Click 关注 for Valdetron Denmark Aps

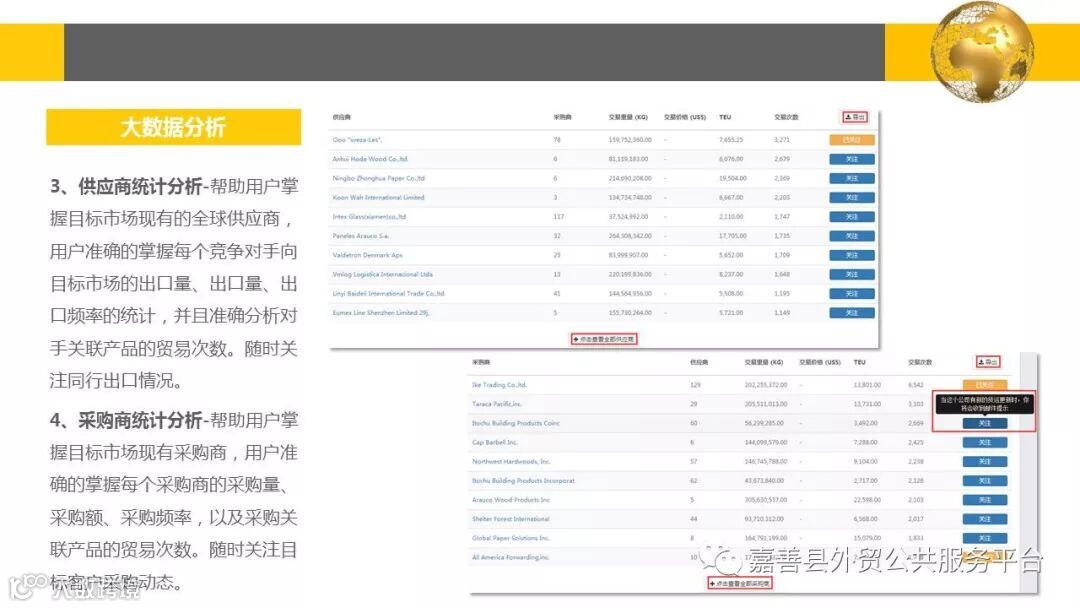click(852, 255)
